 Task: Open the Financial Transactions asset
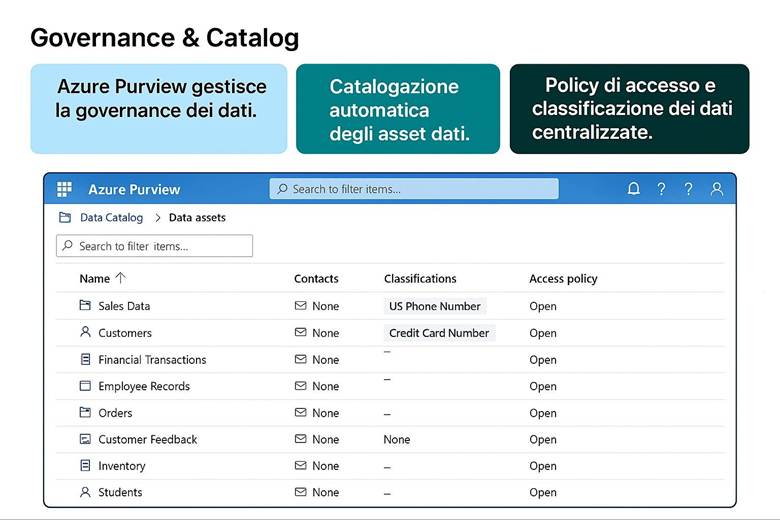coord(152,360)
